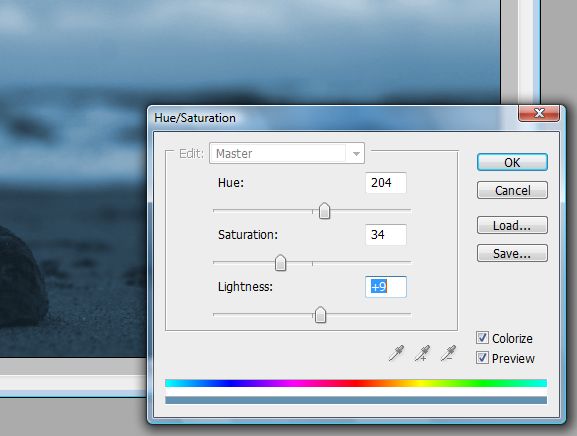Click the Lightness slider handle
577x436 pixels.
pos(320,315)
